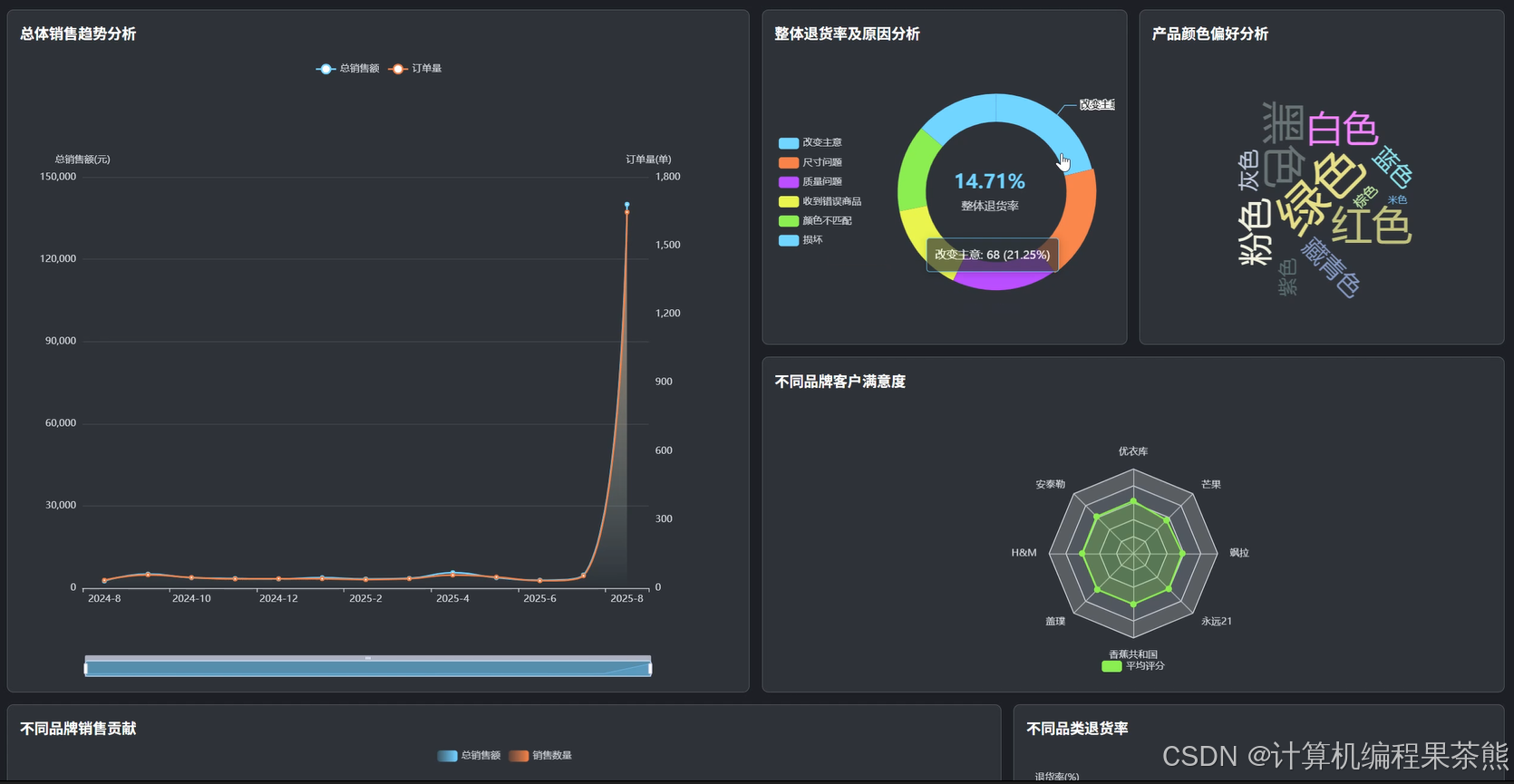Click 灰色 in the color word cloud
The image size is (1514, 784).
1249,170
